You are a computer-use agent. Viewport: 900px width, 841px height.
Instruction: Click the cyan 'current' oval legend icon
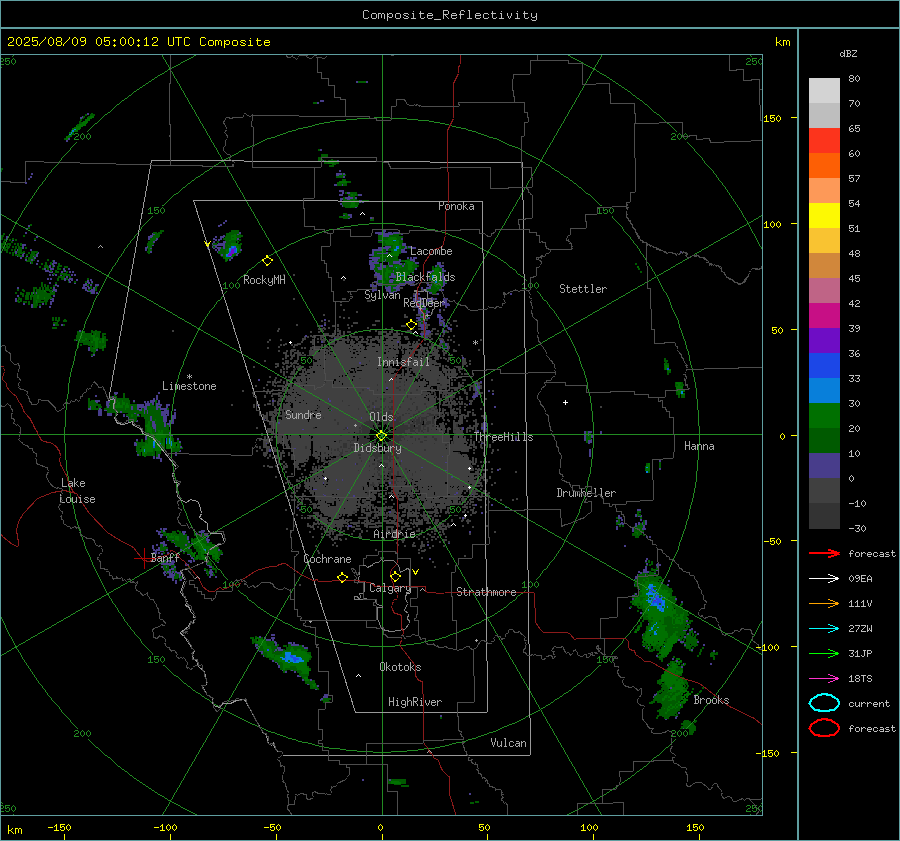coord(824,703)
